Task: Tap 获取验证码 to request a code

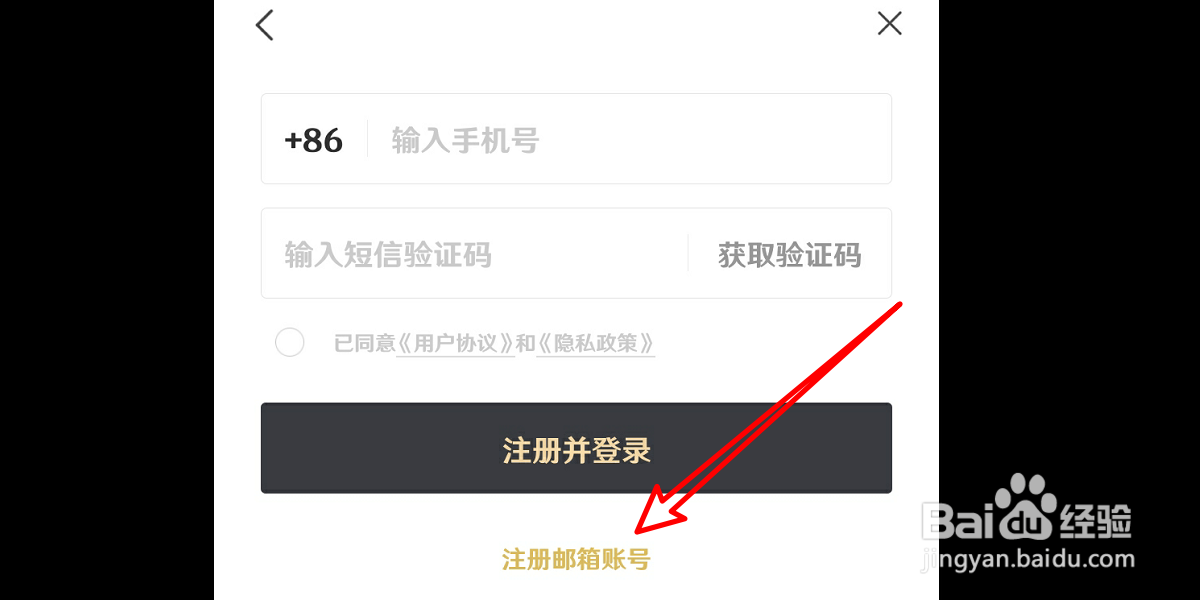Action: tap(789, 255)
